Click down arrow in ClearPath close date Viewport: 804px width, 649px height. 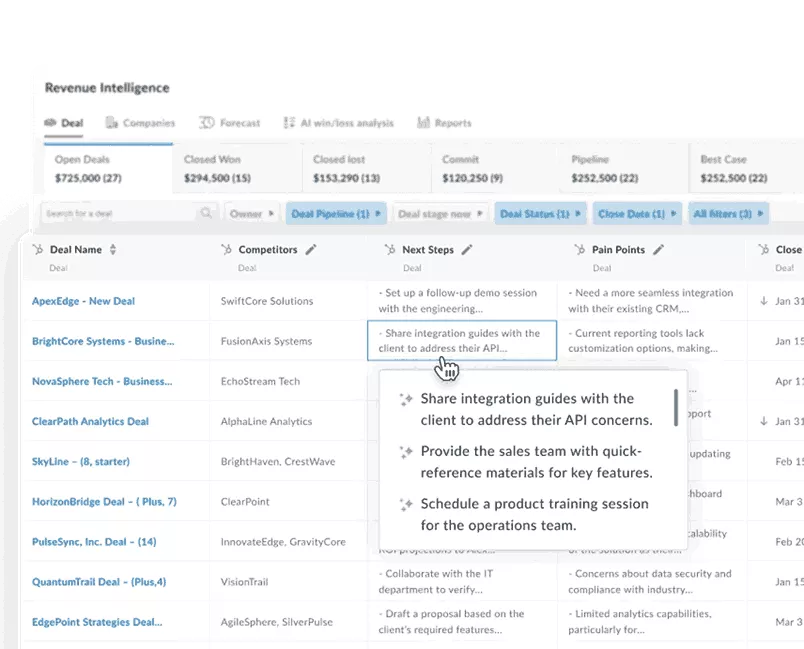pos(764,421)
